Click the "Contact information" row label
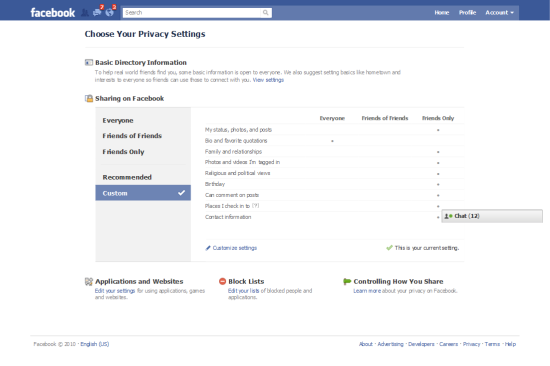Image resolution: width=550 pixels, height=366 pixels. tap(228, 217)
